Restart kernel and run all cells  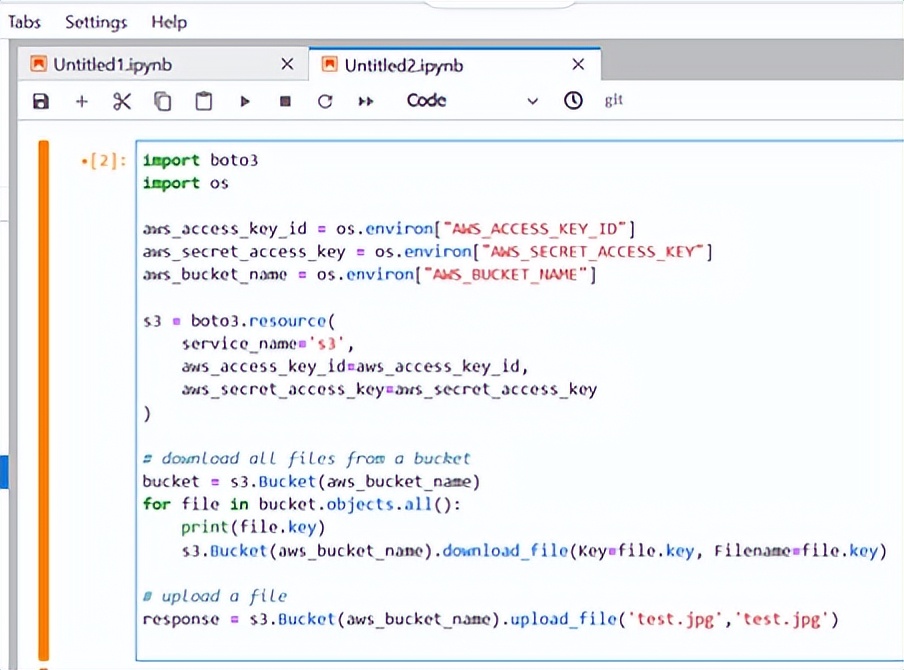click(x=365, y=100)
